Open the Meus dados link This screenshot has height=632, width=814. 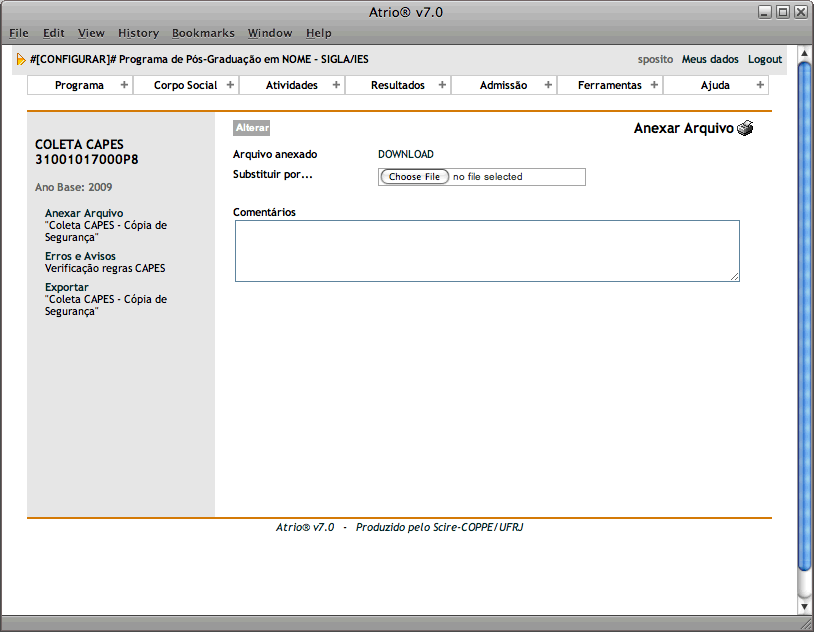pyautogui.click(x=710, y=60)
